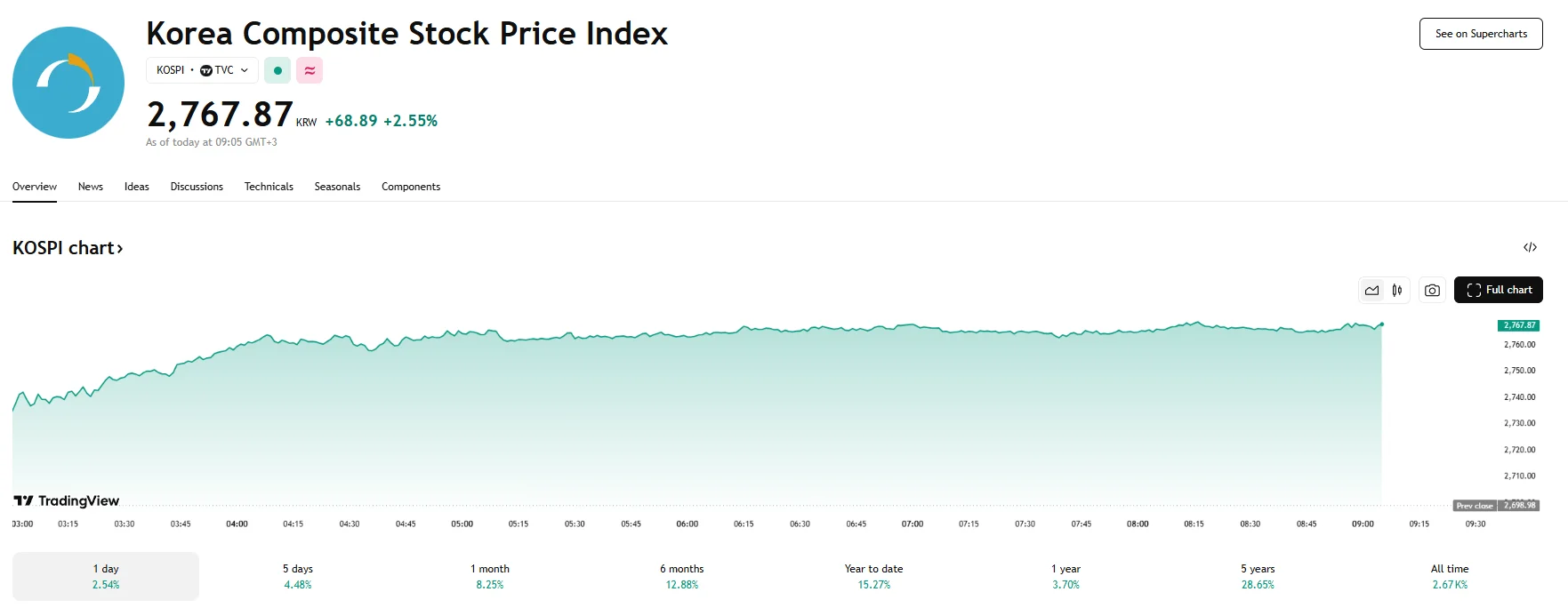Image resolution: width=1568 pixels, height=616 pixels.
Task: Open the Full chart view
Action: [x=1498, y=290]
